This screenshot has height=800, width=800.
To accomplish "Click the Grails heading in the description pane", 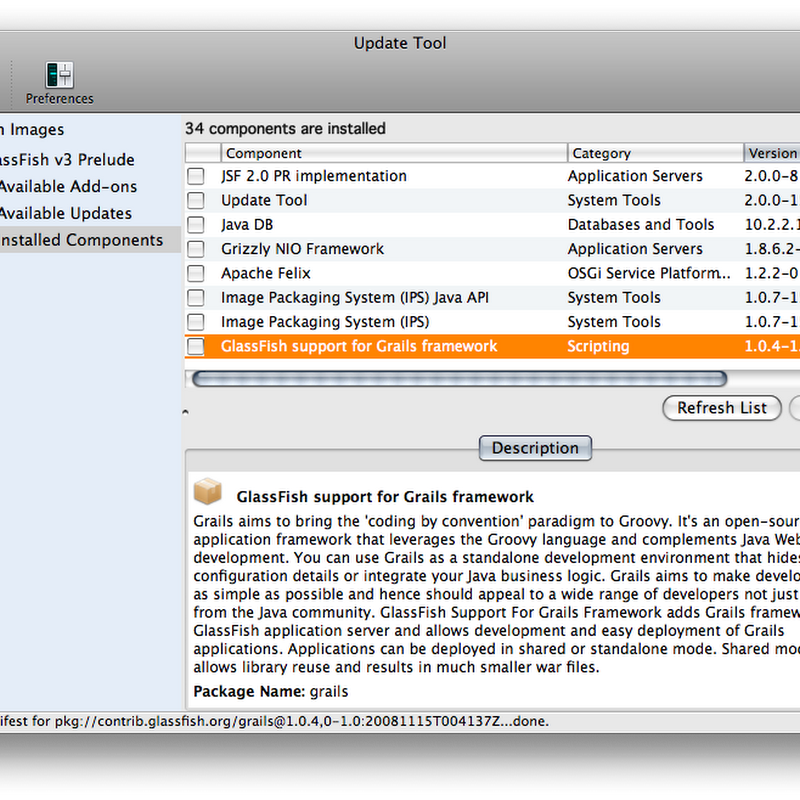I will point(385,497).
